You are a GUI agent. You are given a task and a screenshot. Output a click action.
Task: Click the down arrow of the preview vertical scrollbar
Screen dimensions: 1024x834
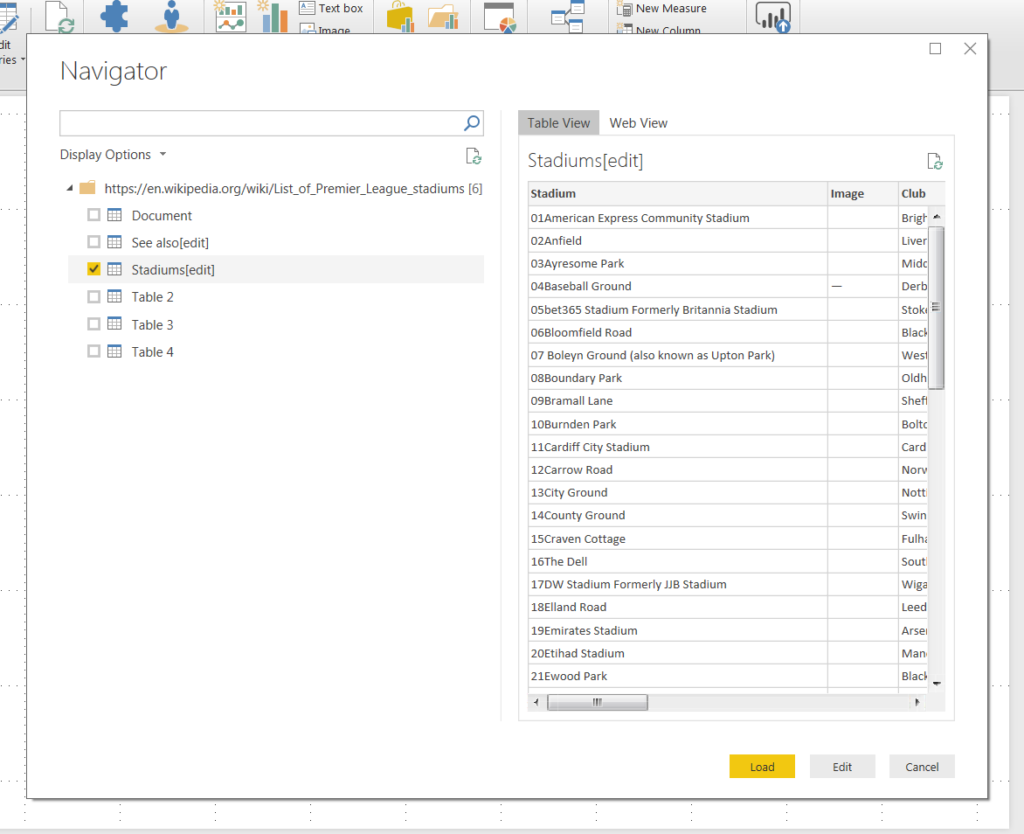(936, 683)
